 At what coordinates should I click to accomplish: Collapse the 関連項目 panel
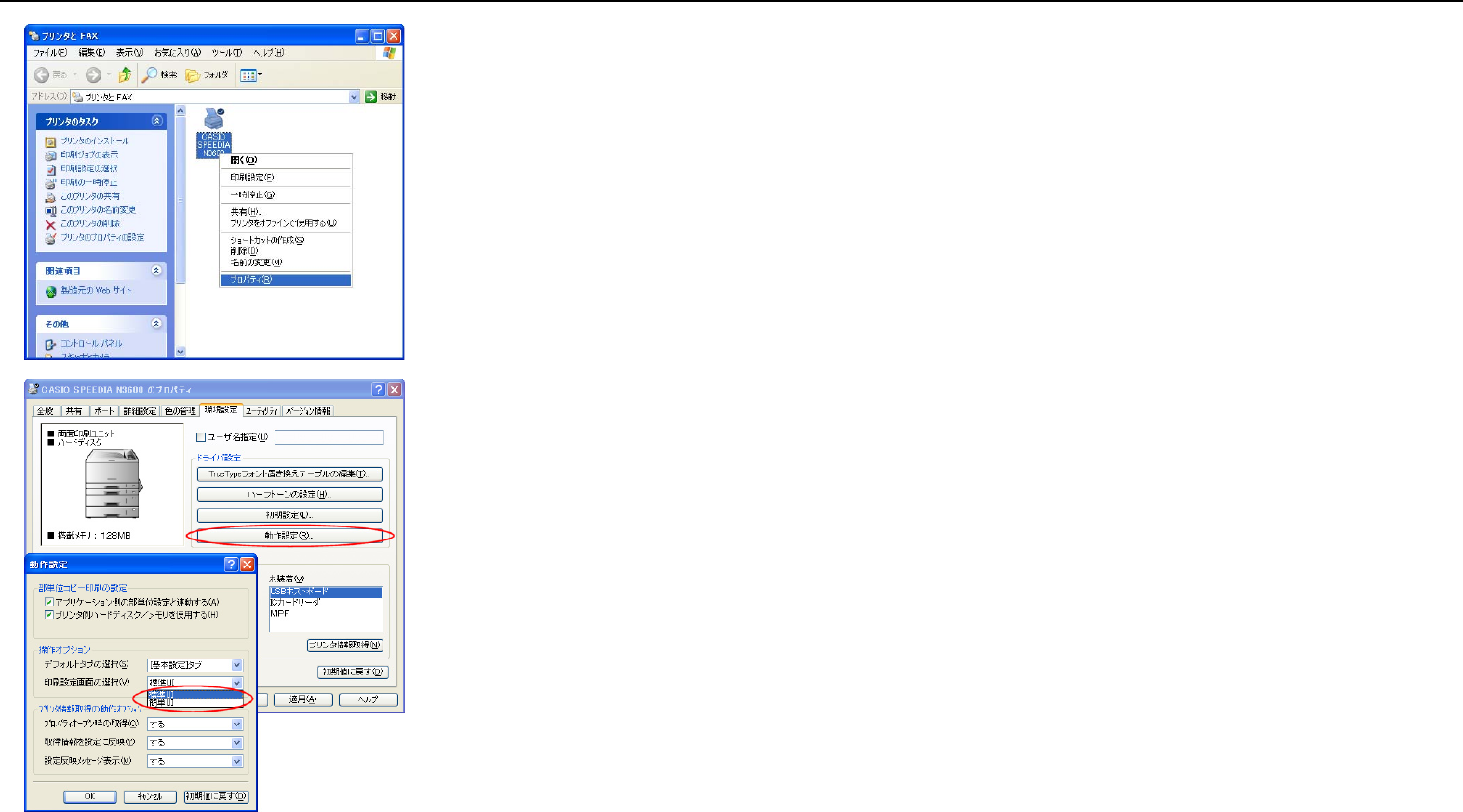pos(156,271)
